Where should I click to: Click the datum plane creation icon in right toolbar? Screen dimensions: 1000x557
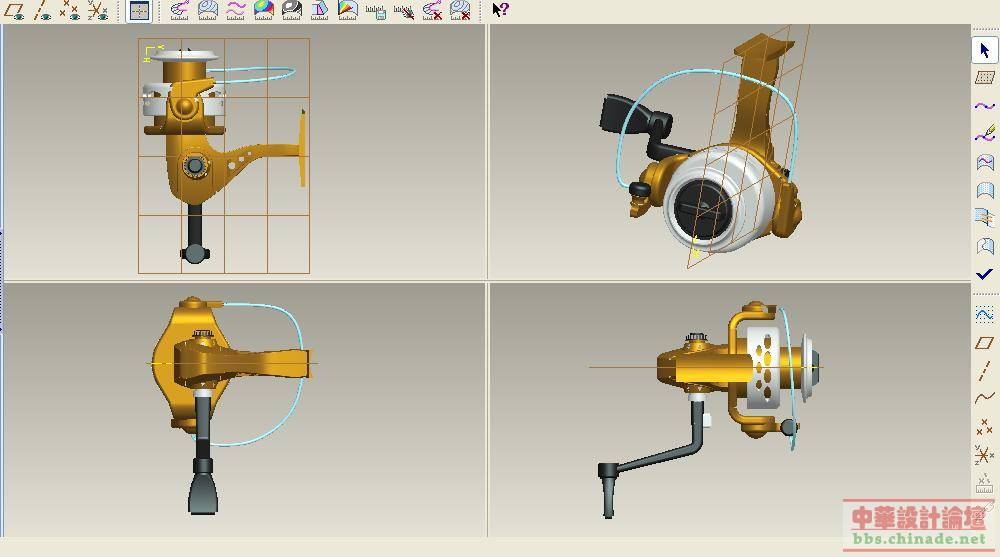tap(985, 343)
